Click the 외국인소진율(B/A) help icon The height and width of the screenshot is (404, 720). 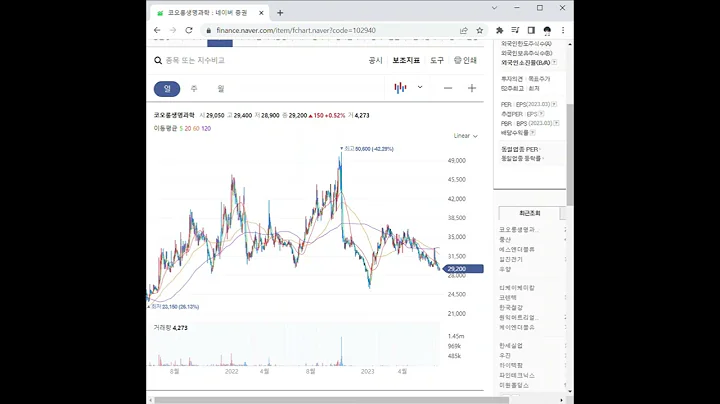pos(554,62)
